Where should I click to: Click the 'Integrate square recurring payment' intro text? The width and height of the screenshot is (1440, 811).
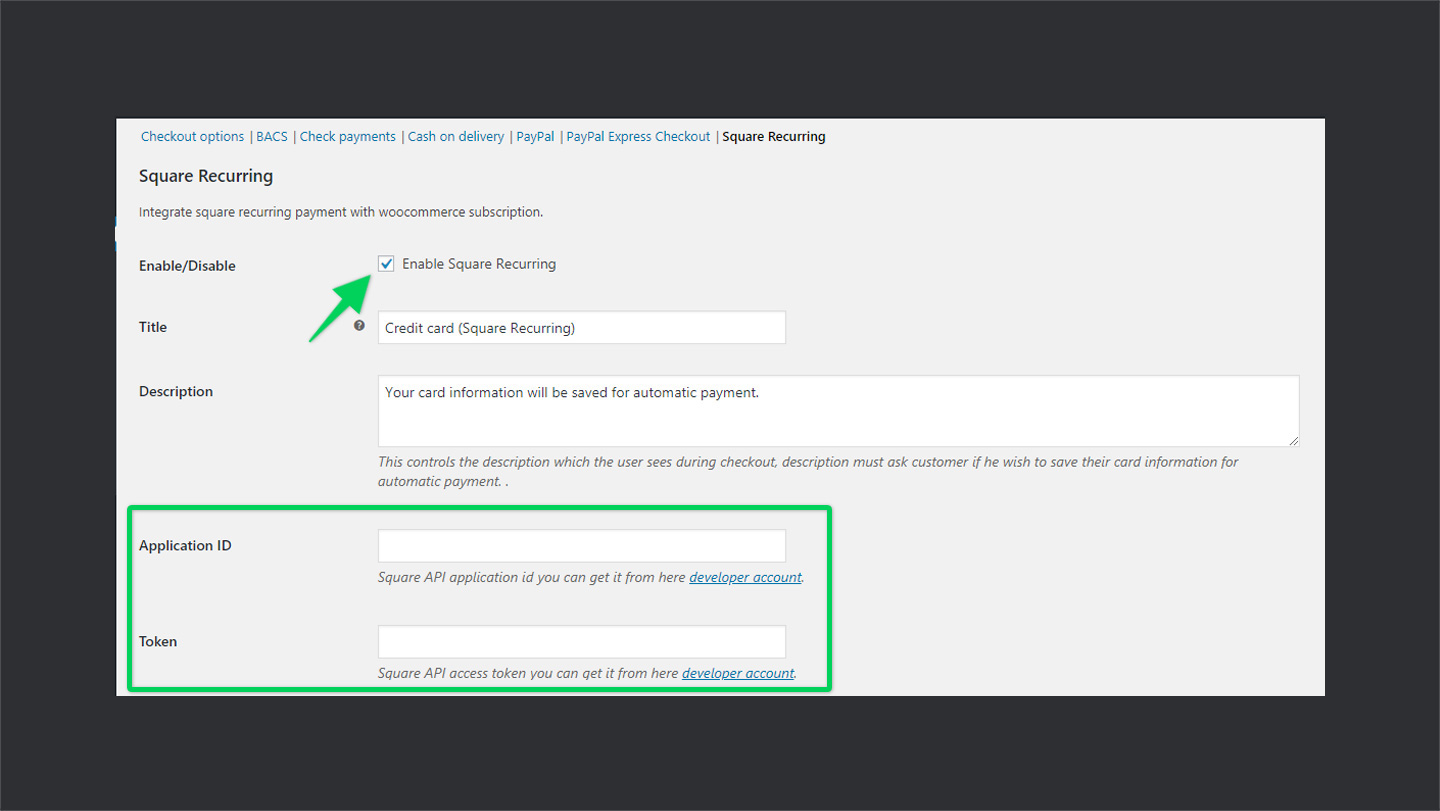click(341, 212)
